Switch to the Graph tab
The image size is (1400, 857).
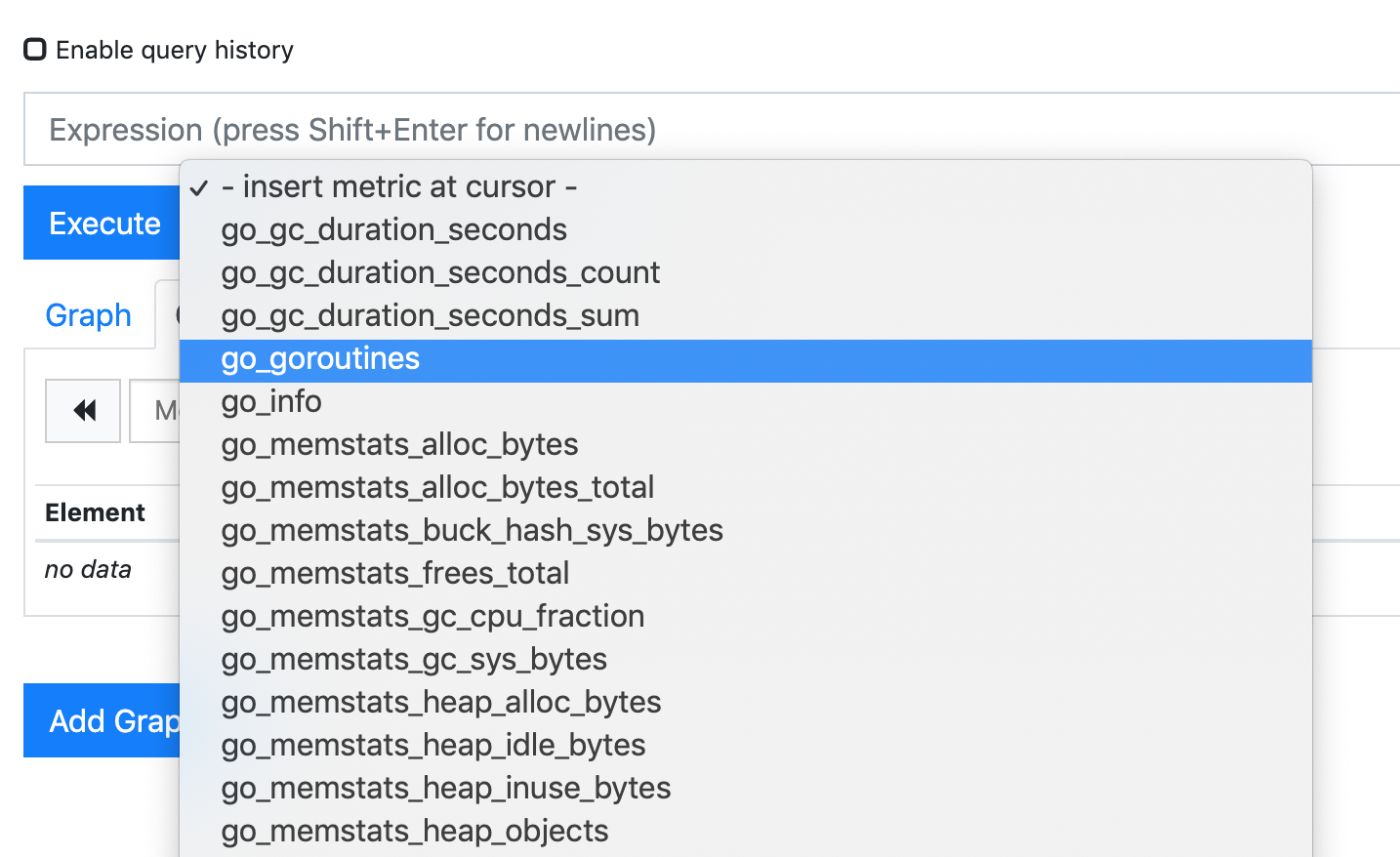click(x=88, y=314)
